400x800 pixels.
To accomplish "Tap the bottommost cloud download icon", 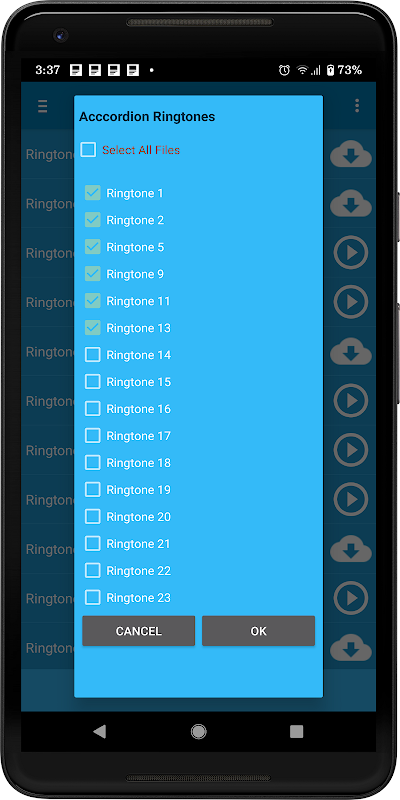I will coord(351,647).
